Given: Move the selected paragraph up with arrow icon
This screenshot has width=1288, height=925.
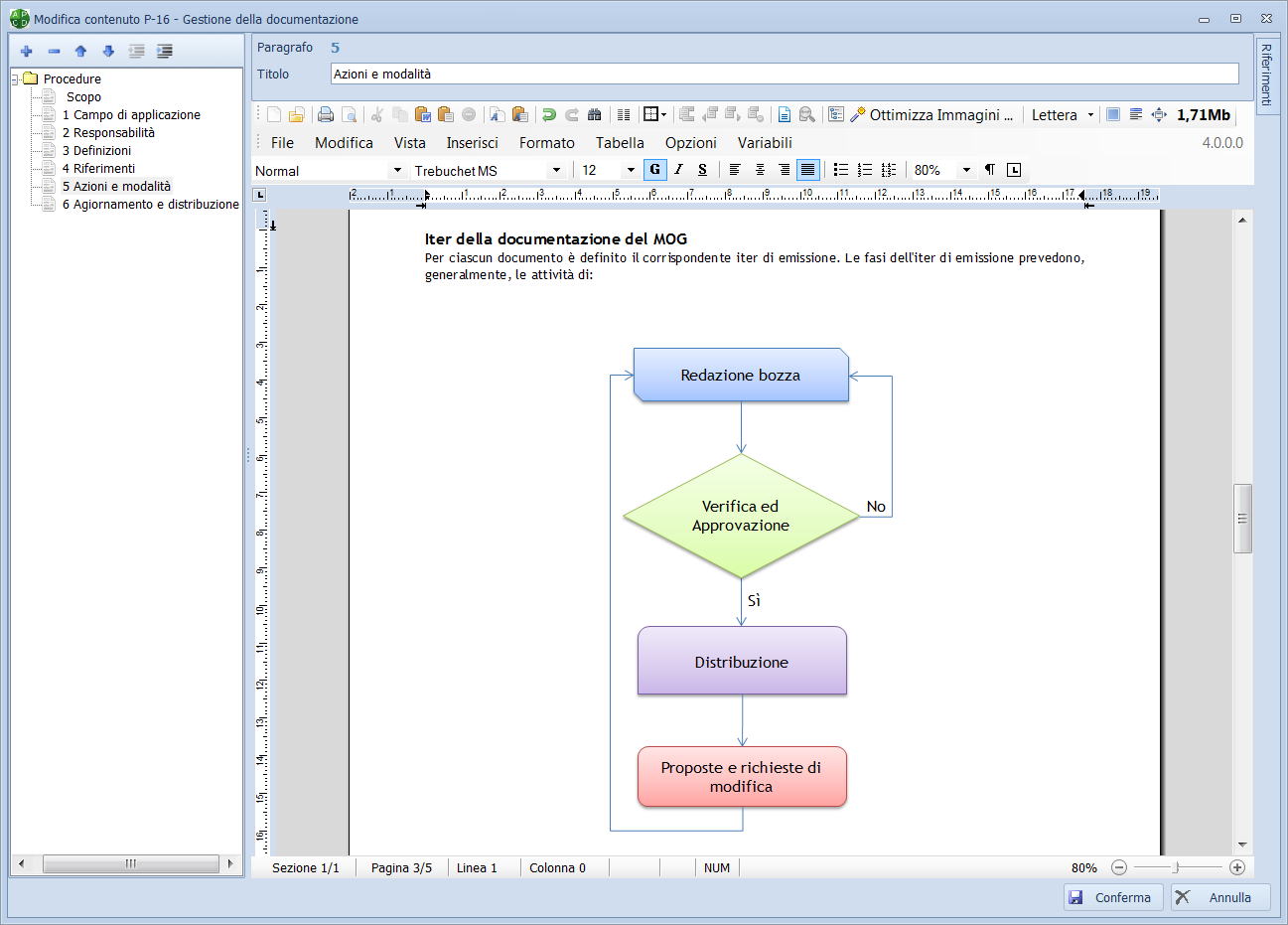Looking at the screenshot, I should coord(81,51).
